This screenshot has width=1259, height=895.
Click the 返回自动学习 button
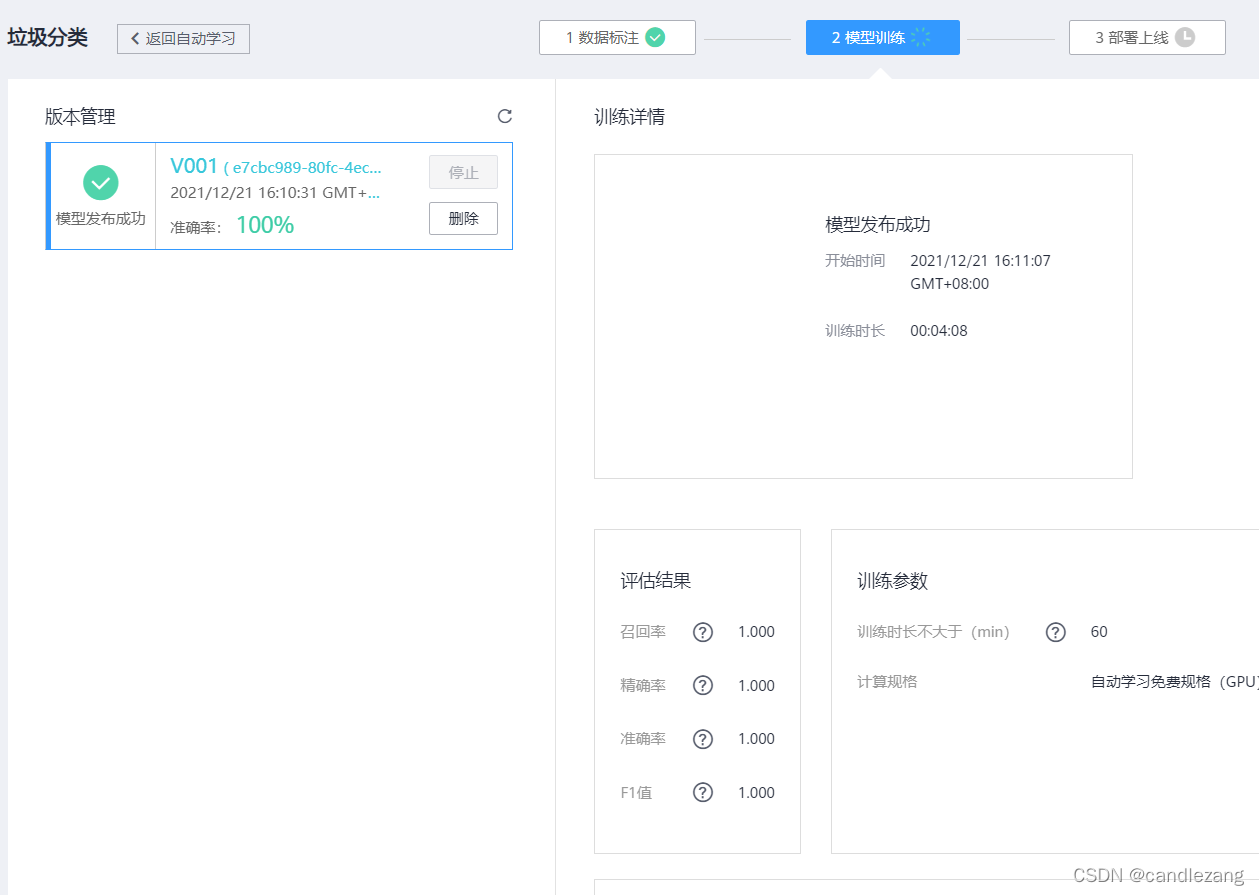tap(183, 38)
